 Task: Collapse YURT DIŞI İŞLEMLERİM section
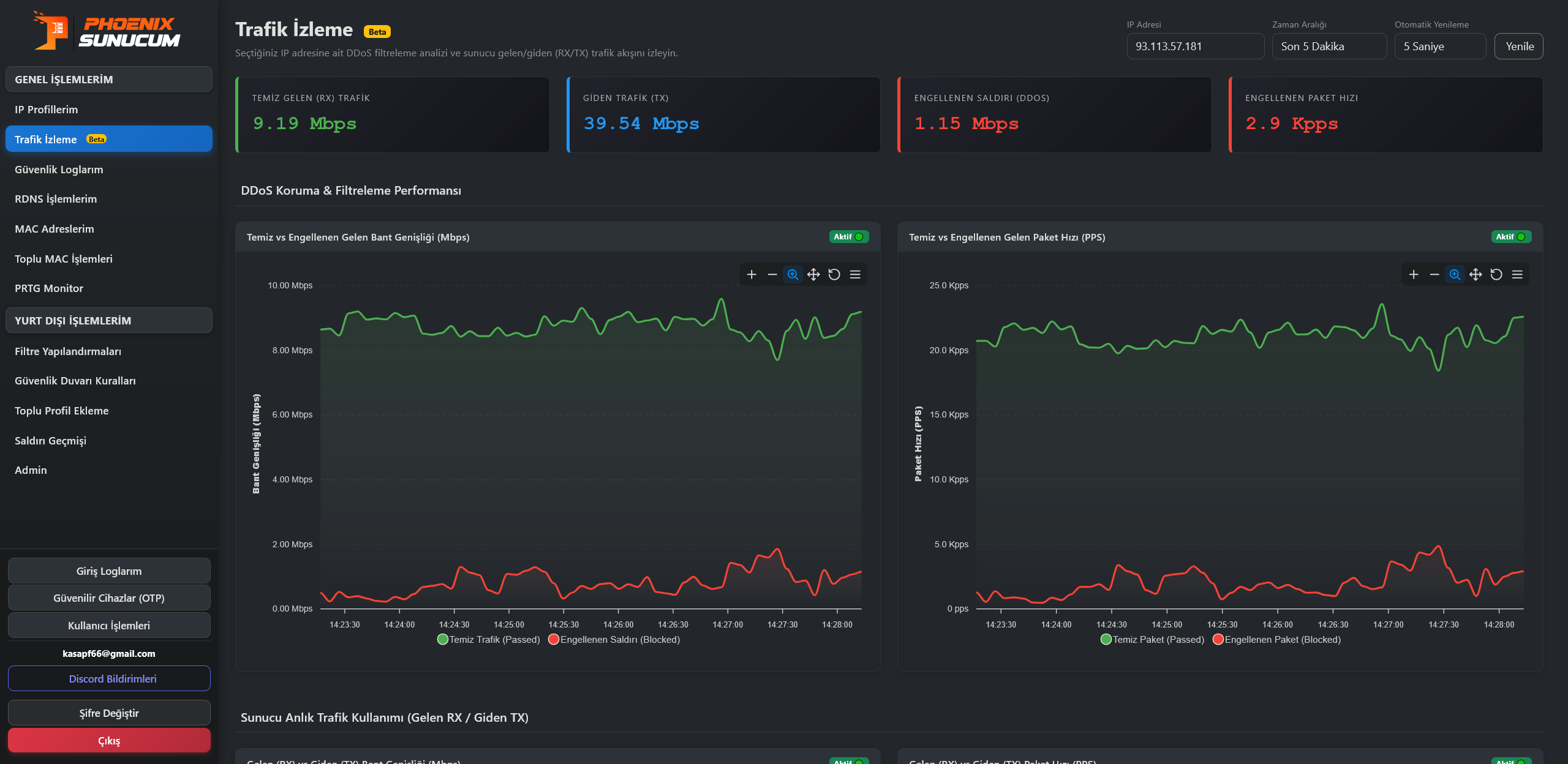(x=109, y=321)
